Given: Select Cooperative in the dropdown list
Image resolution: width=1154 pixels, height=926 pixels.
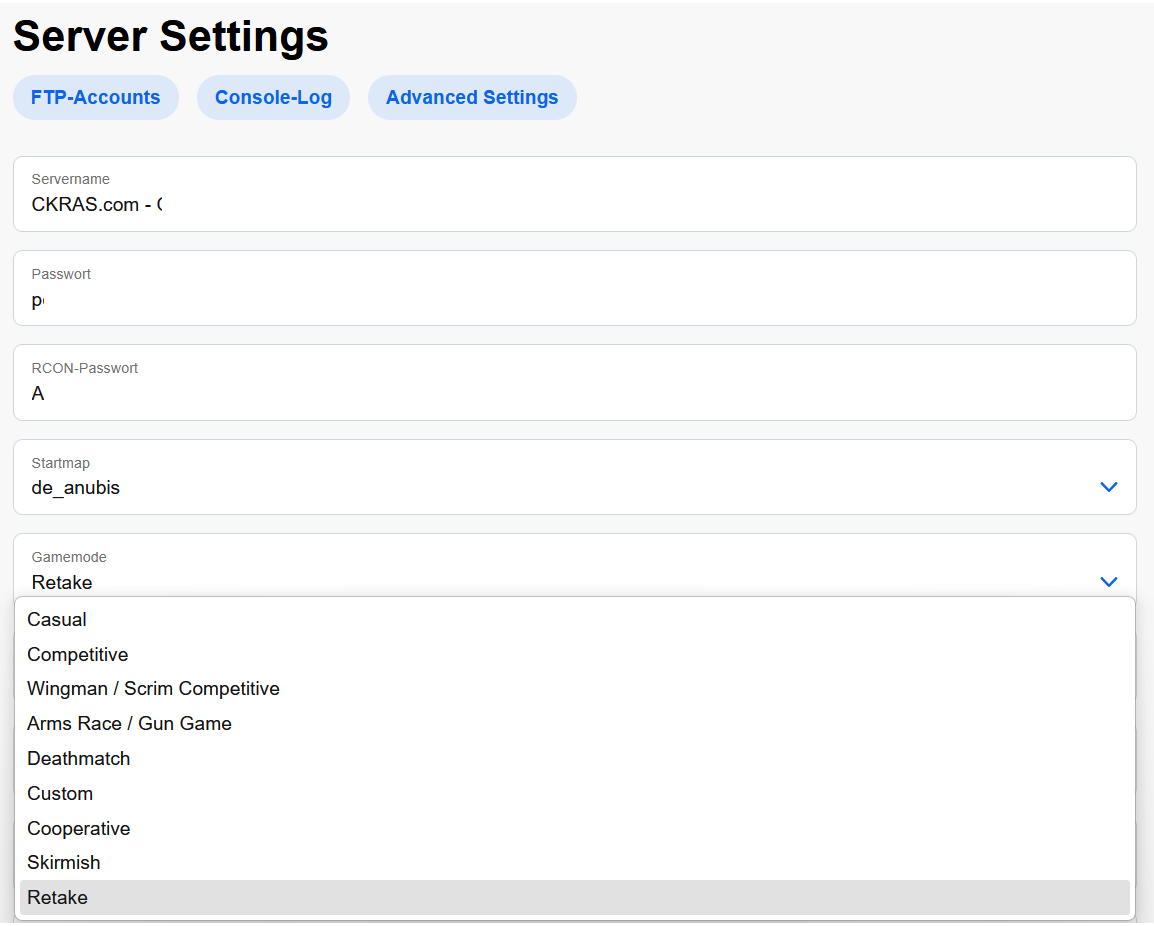Looking at the screenshot, I should pyautogui.click(x=79, y=828).
